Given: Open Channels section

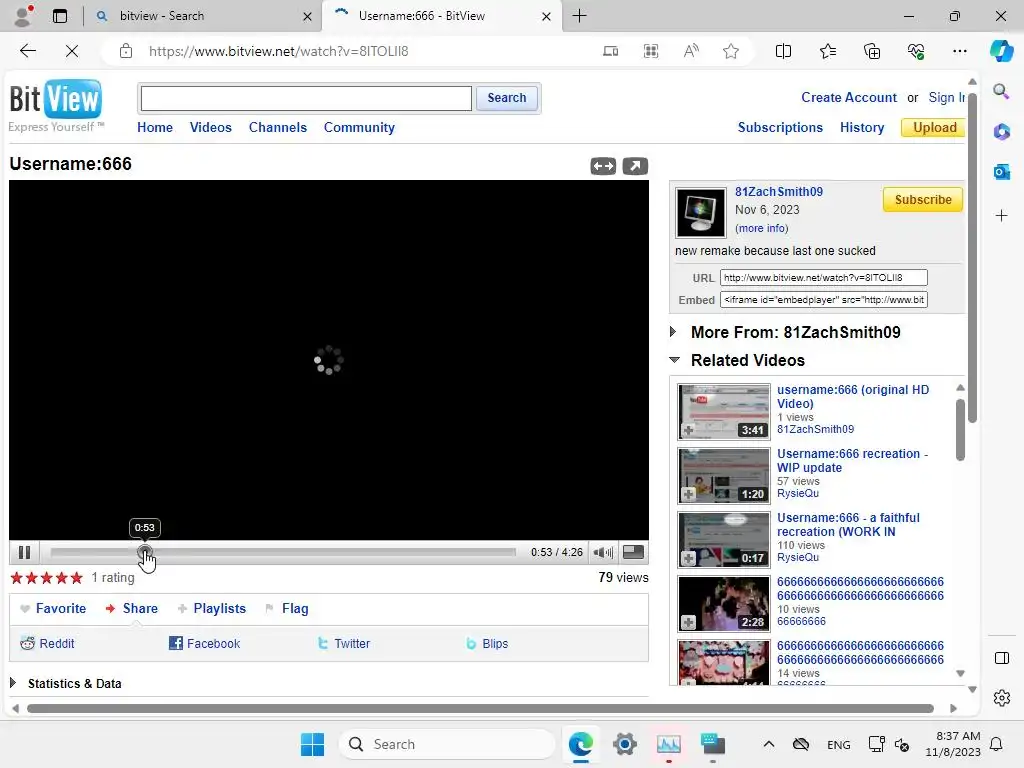Looking at the screenshot, I should pyautogui.click(x=278, y=127).
